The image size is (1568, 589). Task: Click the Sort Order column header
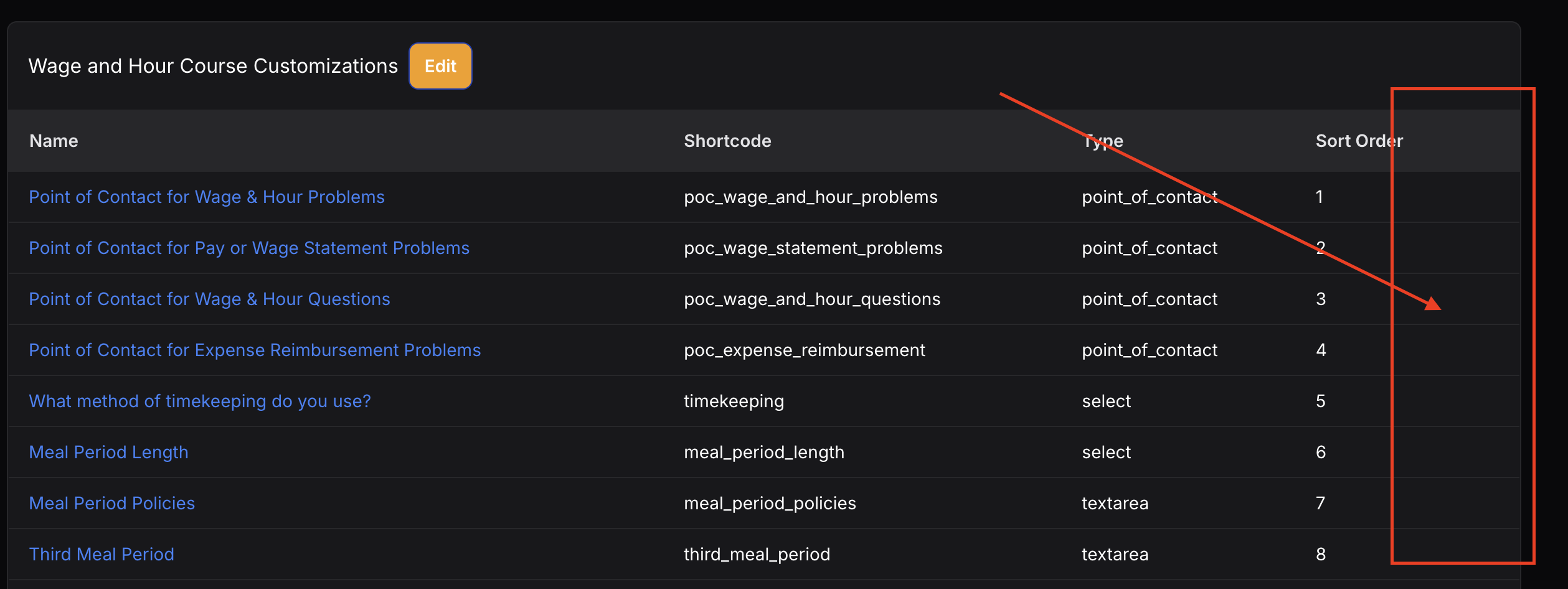pos(1359,141)
